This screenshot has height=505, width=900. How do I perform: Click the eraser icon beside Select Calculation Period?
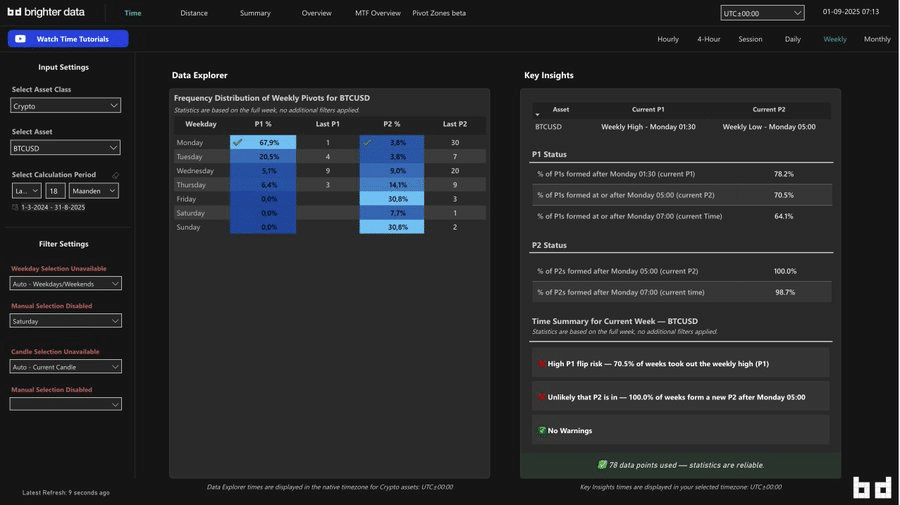(115, 175)
